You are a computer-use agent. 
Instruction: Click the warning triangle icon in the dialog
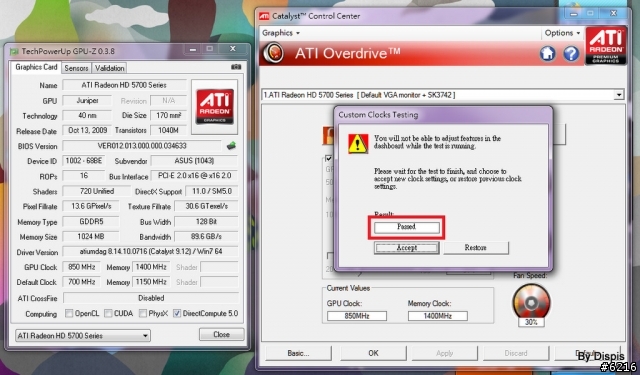click(358, 143)
